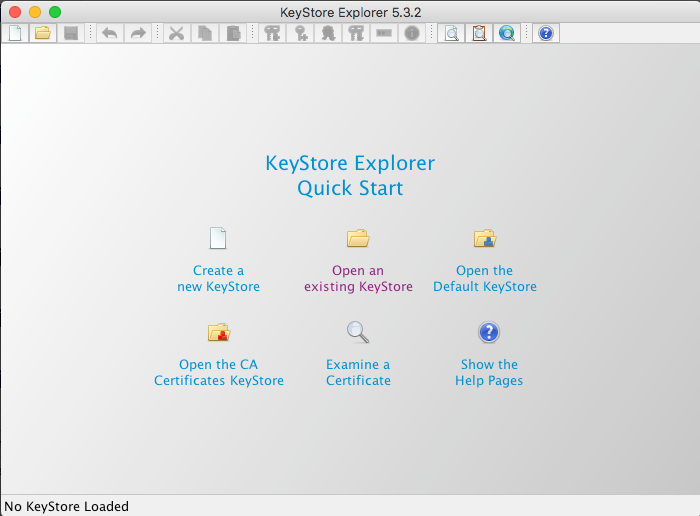
Task: Click the Set KeyStore Password toolbar icon
Action: 384,33
